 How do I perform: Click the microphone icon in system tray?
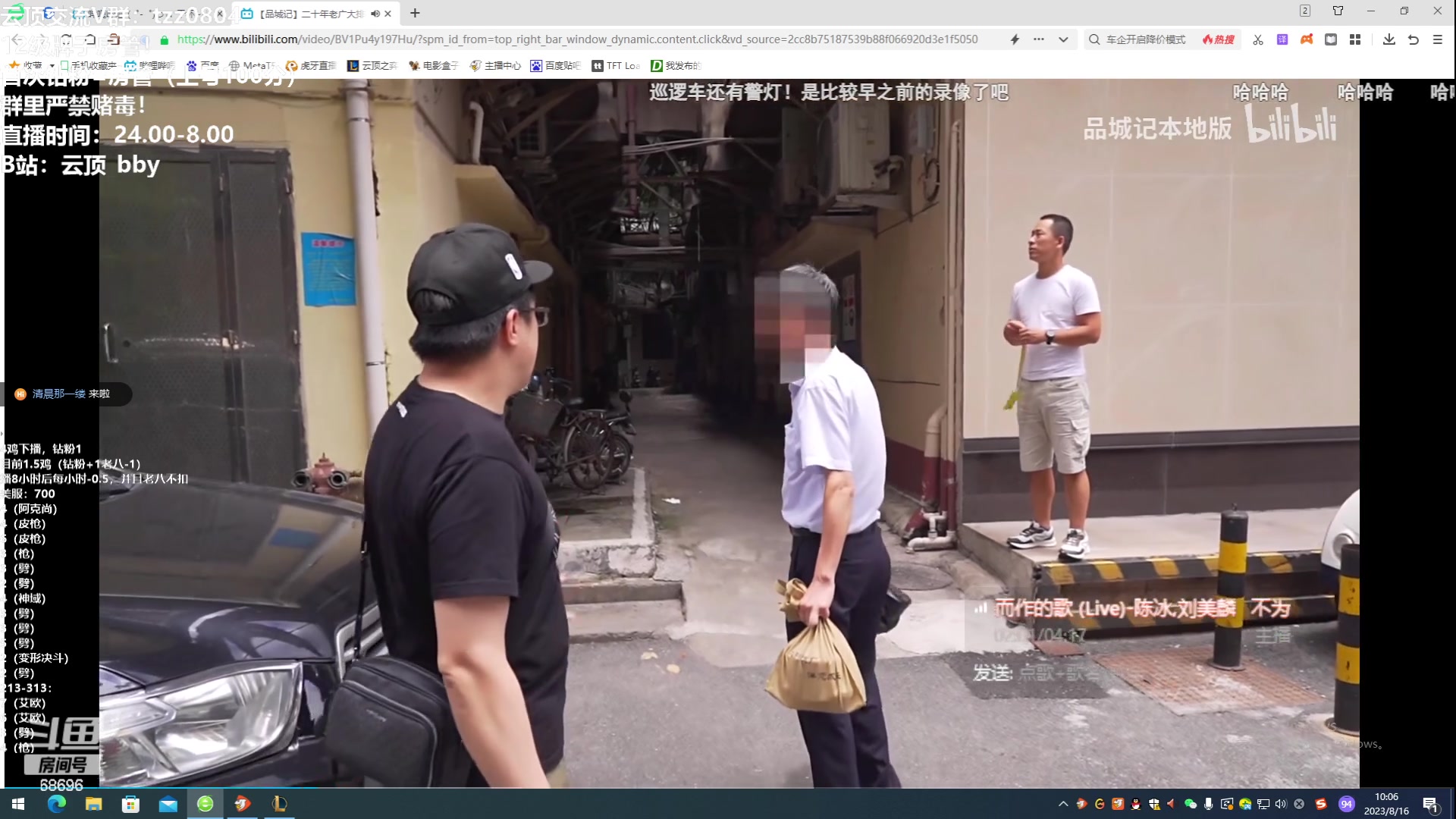pyautogui.click(x=1208, y=804)
